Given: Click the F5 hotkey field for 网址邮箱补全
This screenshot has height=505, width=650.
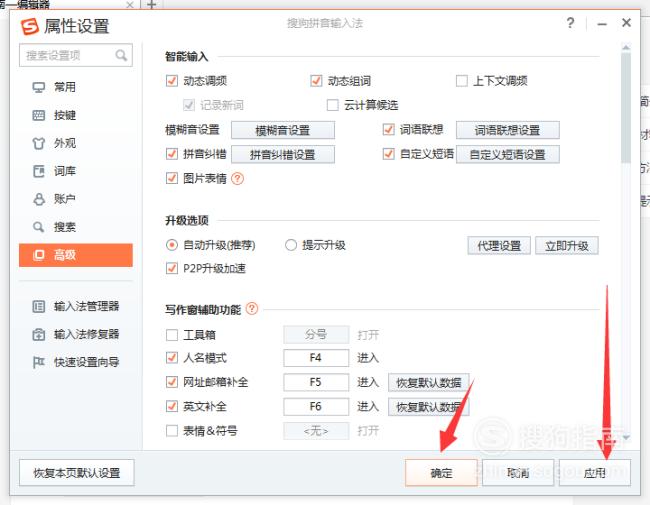Looking at the screenshot, I should point(316,382).
